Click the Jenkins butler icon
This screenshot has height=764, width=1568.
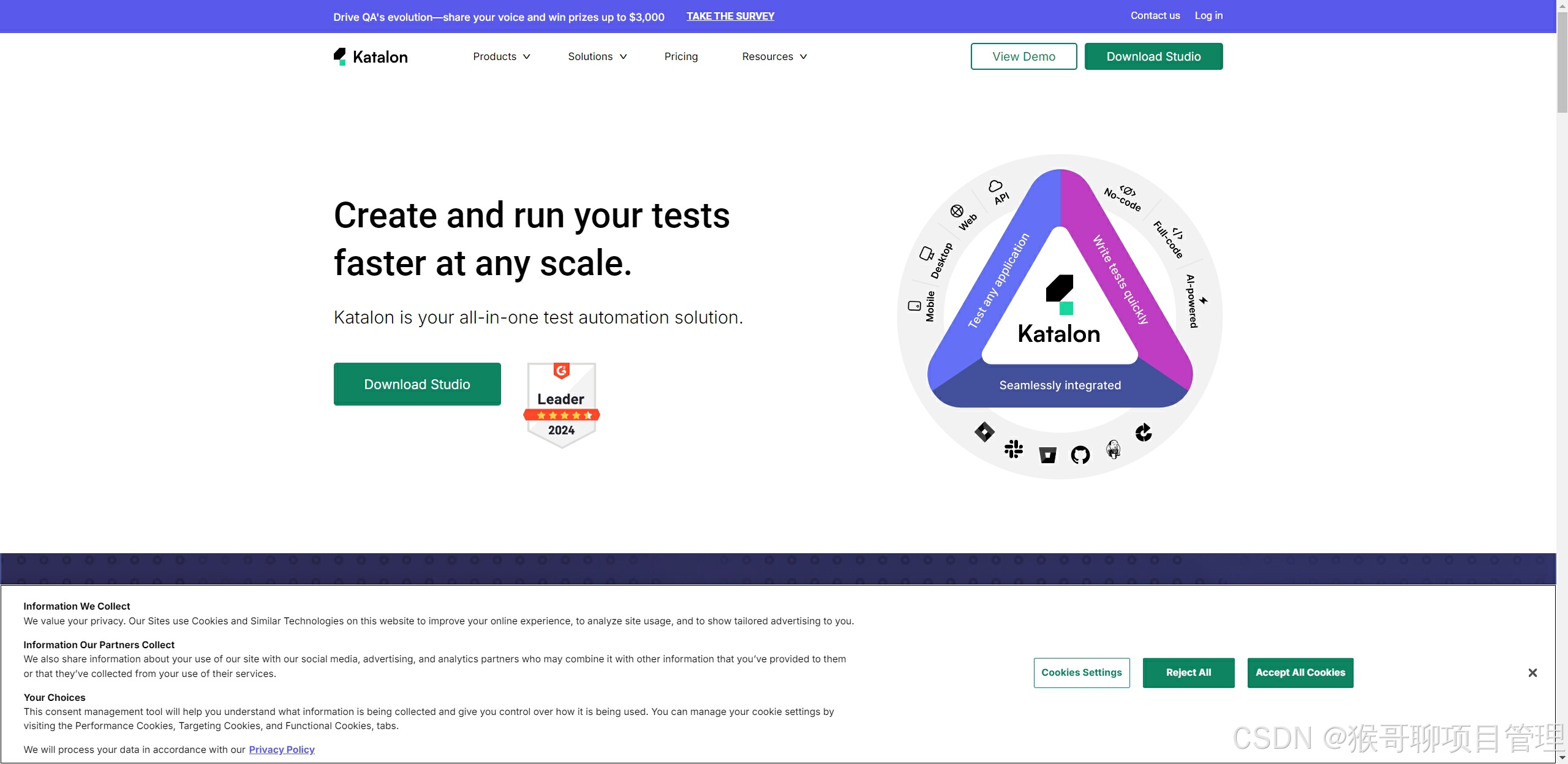coord(1113,449)
